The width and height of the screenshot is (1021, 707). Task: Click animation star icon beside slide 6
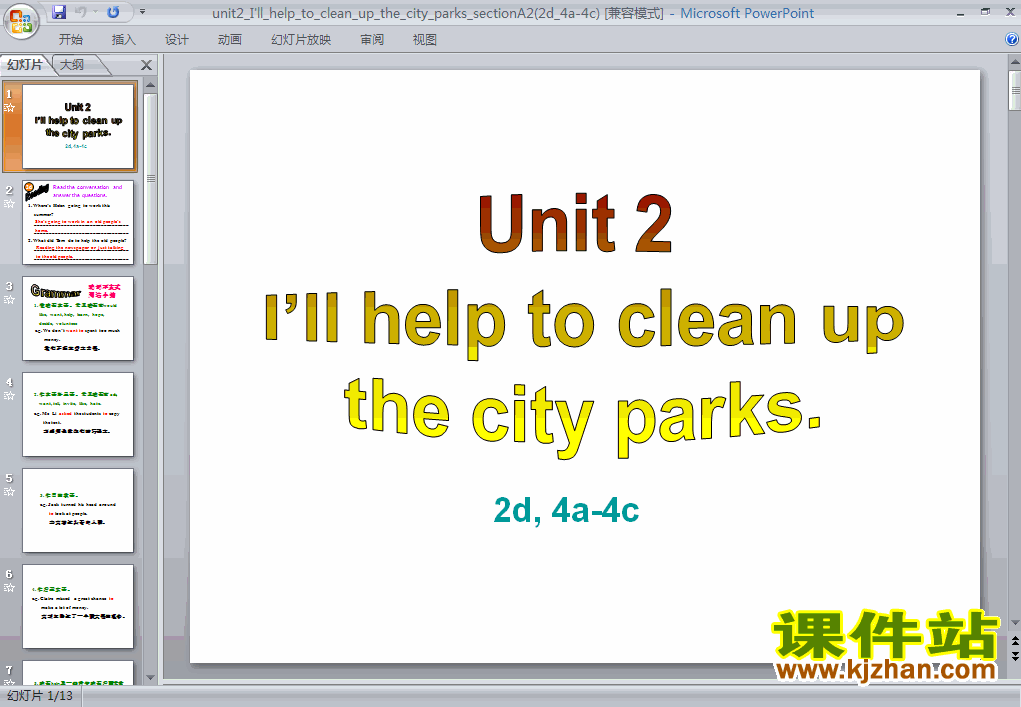pos(9,588)
